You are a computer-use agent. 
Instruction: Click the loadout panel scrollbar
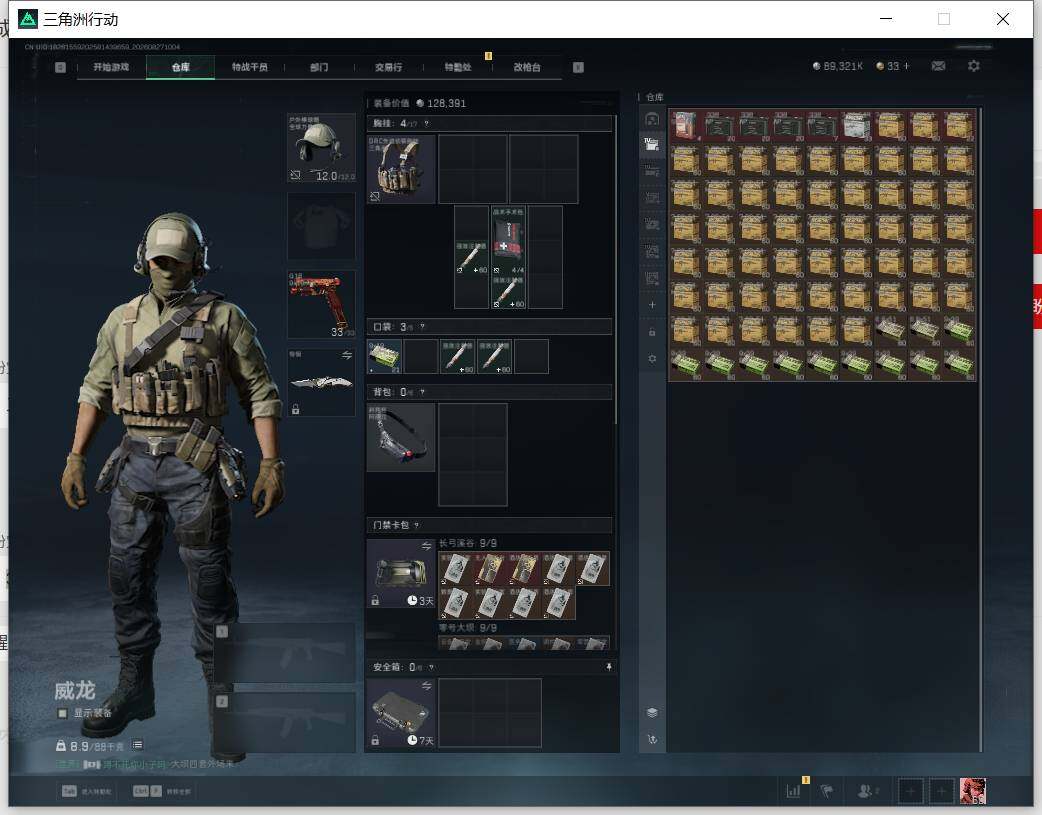coord(616,269)
